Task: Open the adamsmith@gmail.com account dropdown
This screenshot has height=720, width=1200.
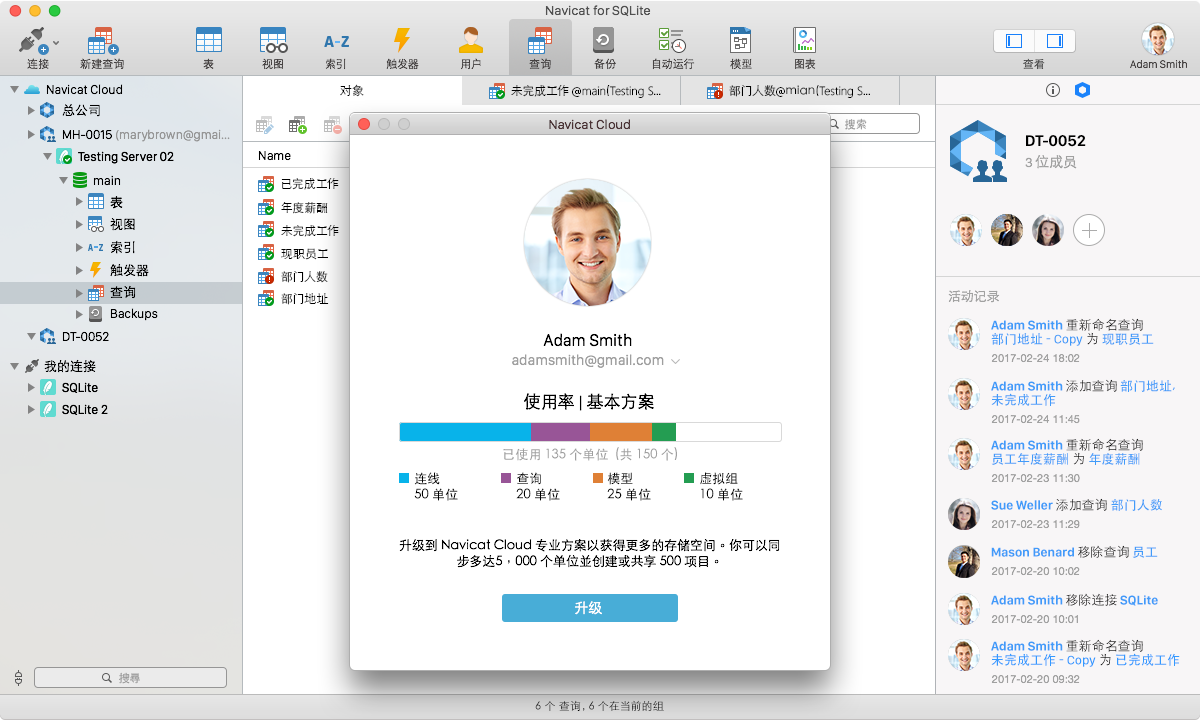Action: pyautogui.click(x=675, y=361)
